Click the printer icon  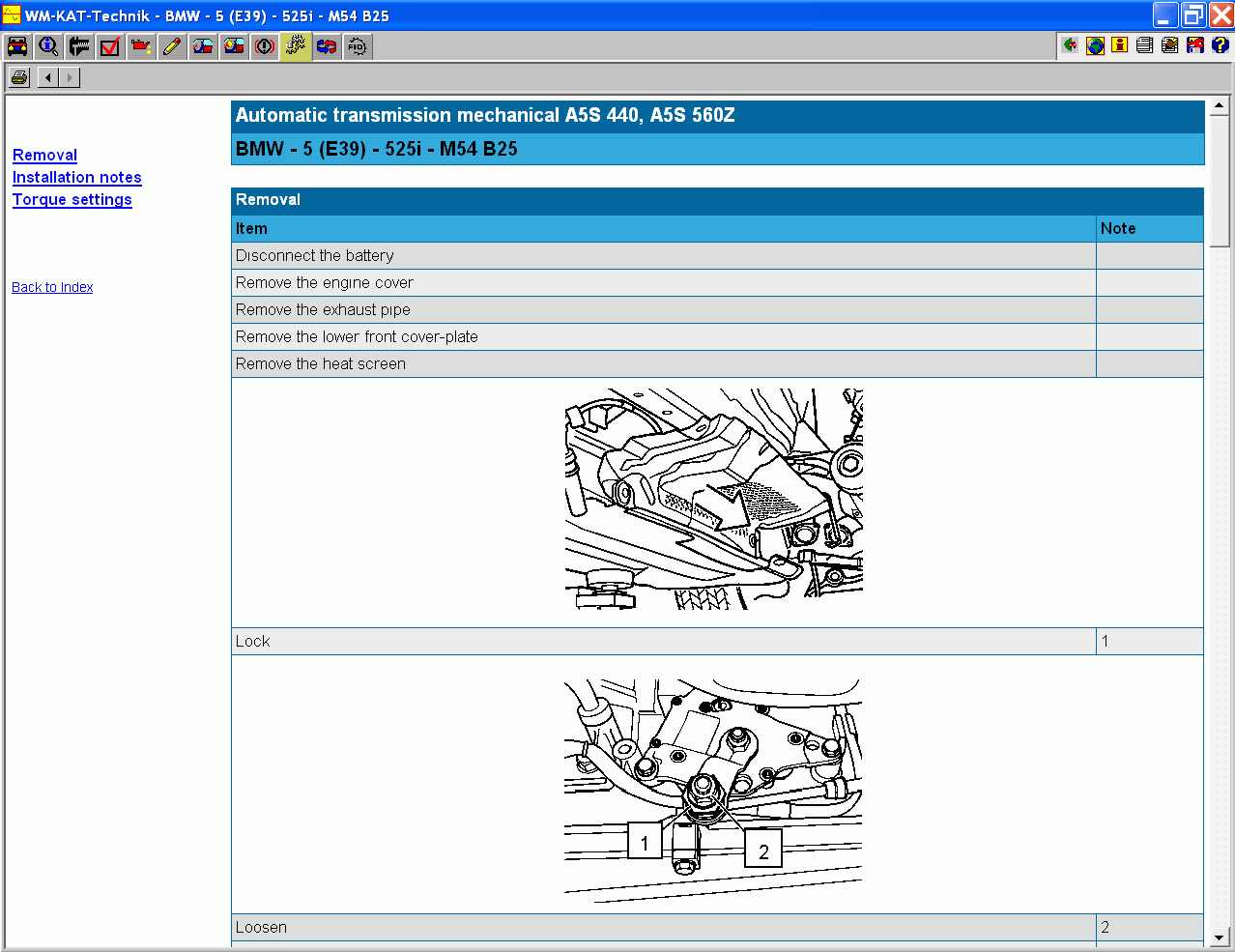pyautogui.click(x=19, y=77)
